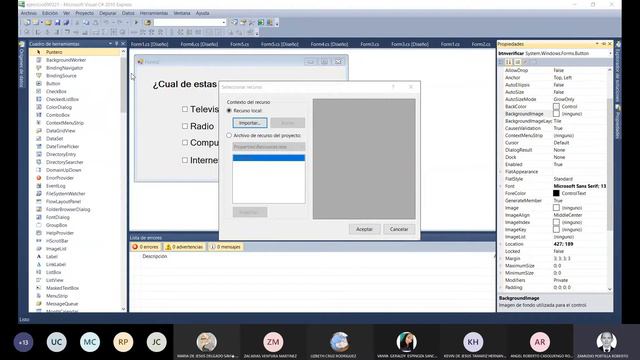Expand the FlatAppearance property

(501, 172)
